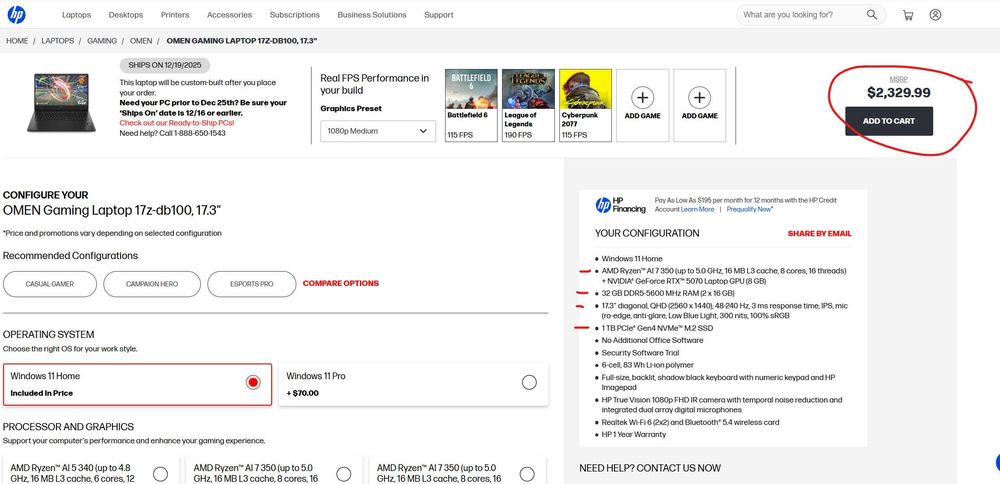Image resolution: width=1000 pixels, height=484 pixels.
Task: Click the Prequalify Now link
Action: click(x=749, y=209)
